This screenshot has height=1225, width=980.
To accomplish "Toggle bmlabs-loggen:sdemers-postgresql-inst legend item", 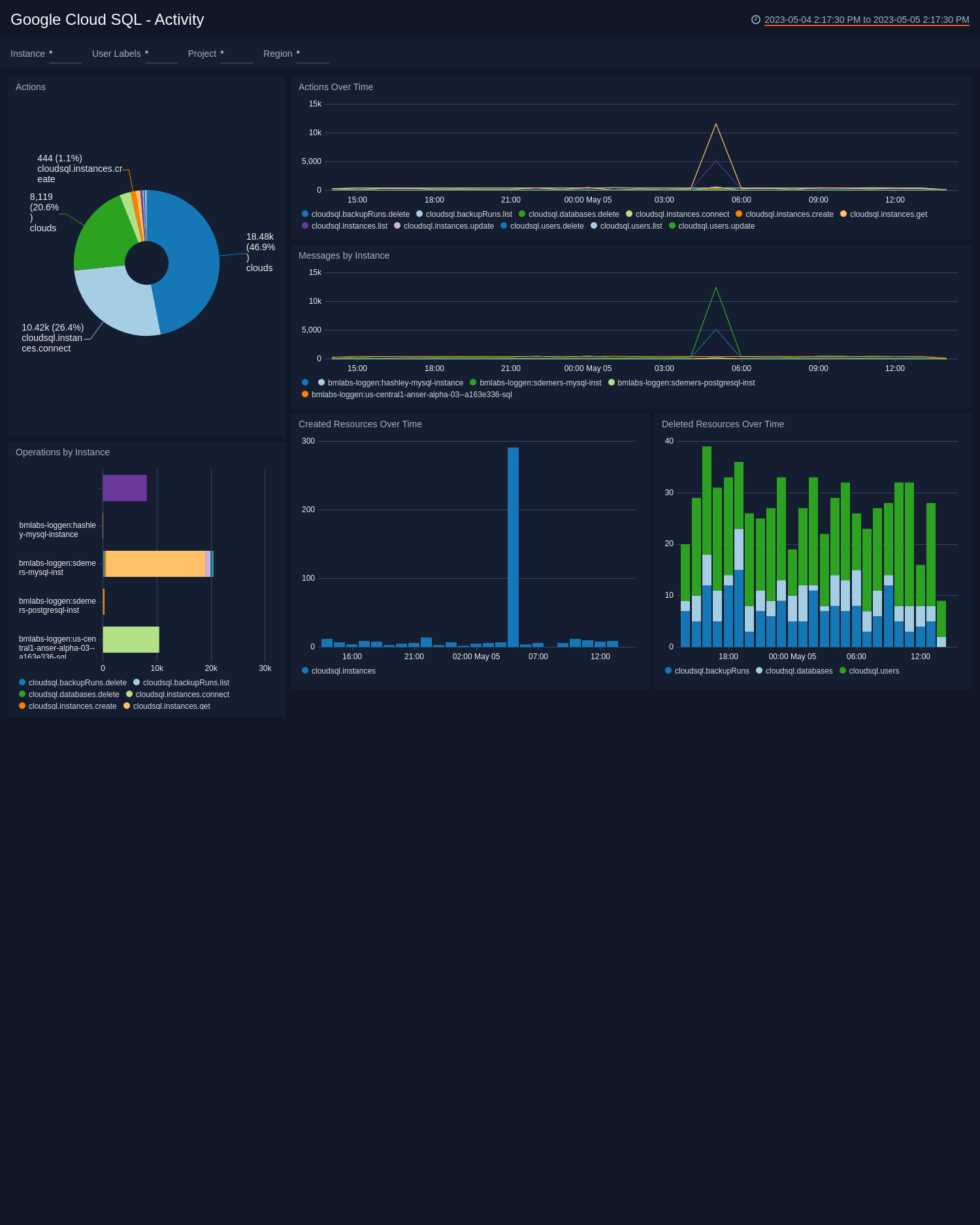I will (681, 383).
